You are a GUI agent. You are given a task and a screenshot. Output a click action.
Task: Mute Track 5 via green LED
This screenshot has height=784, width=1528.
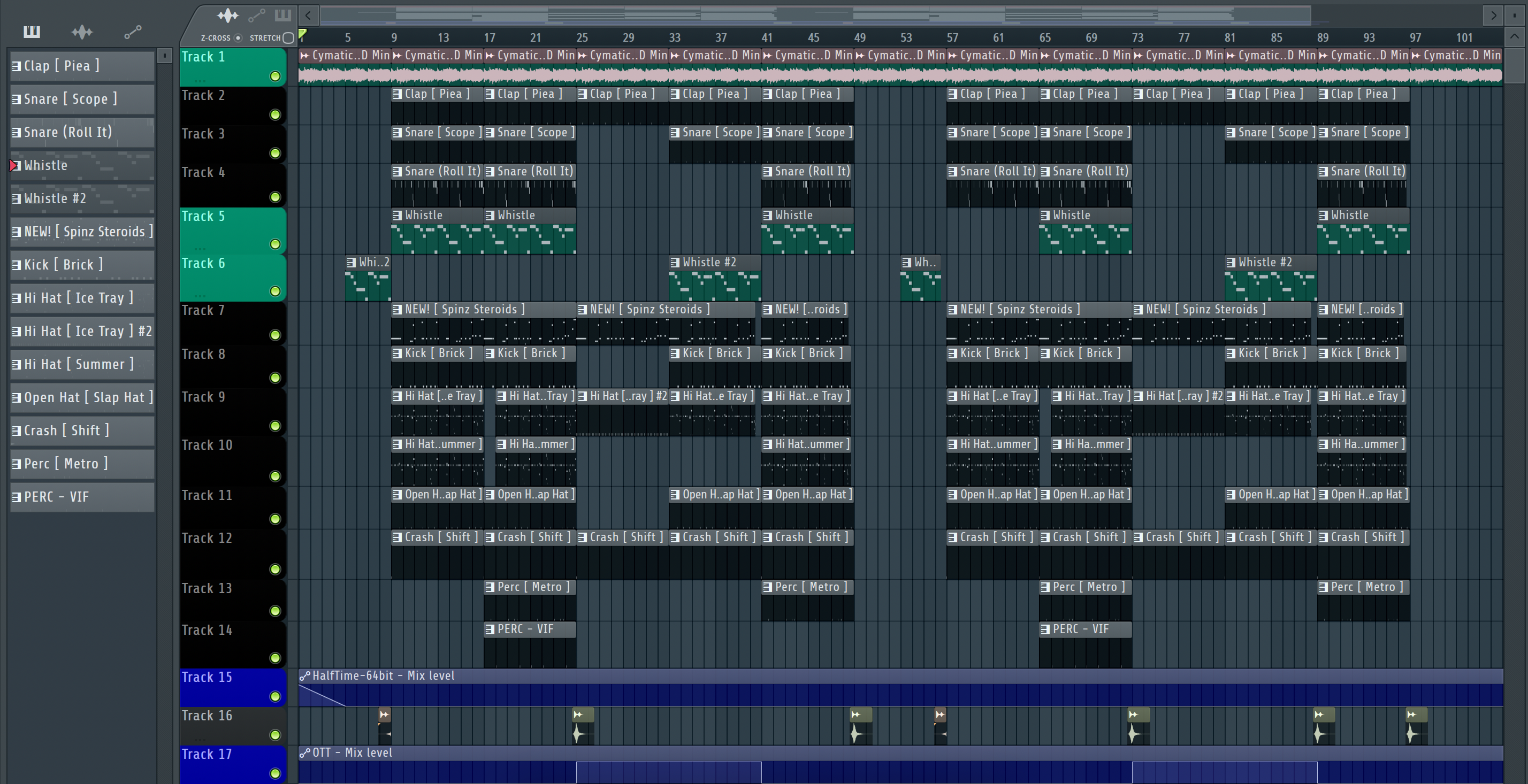274,244
